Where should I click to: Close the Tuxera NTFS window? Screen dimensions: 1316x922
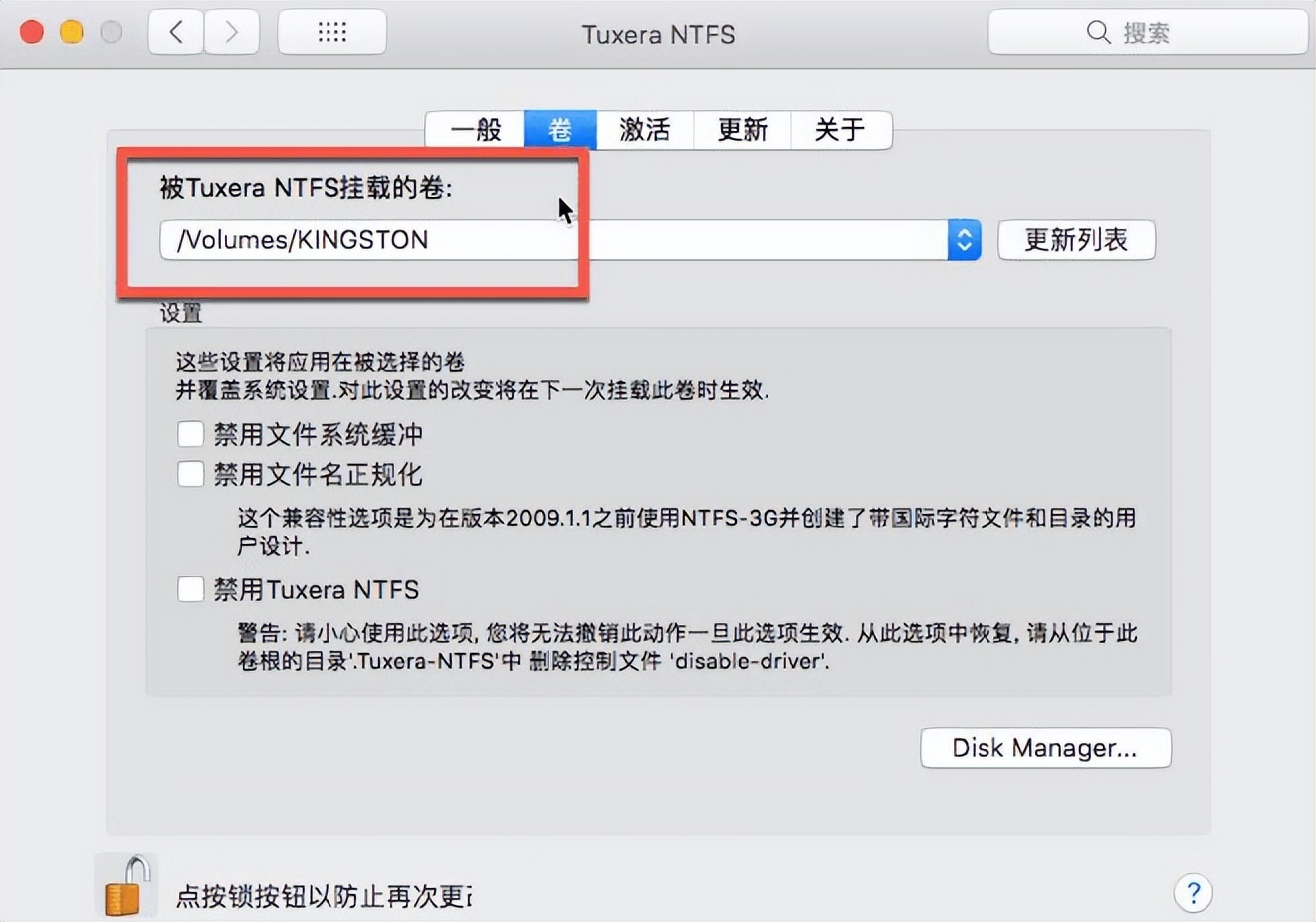32,32
